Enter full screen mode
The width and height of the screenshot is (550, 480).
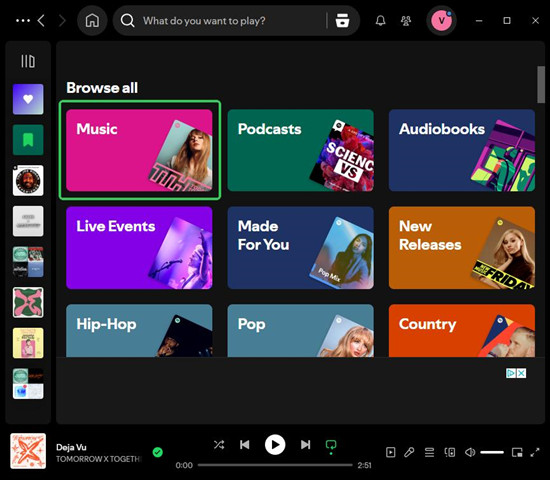[535, 452]
